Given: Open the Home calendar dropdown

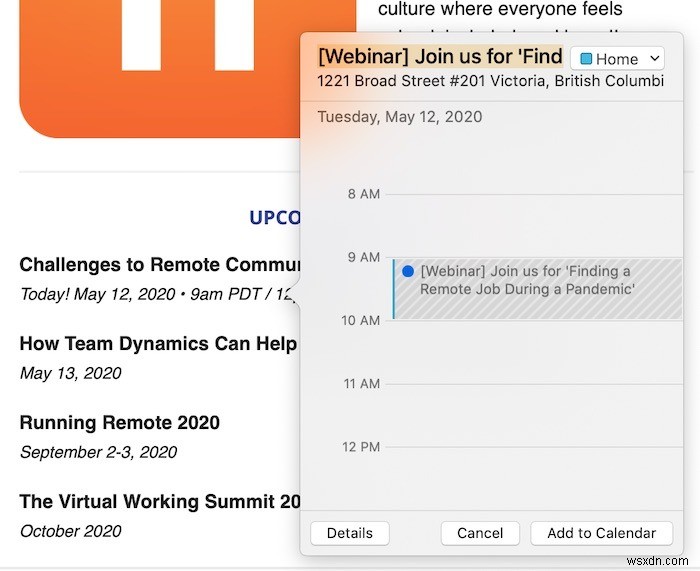Looking at the screenshot, I should (617, 58).
